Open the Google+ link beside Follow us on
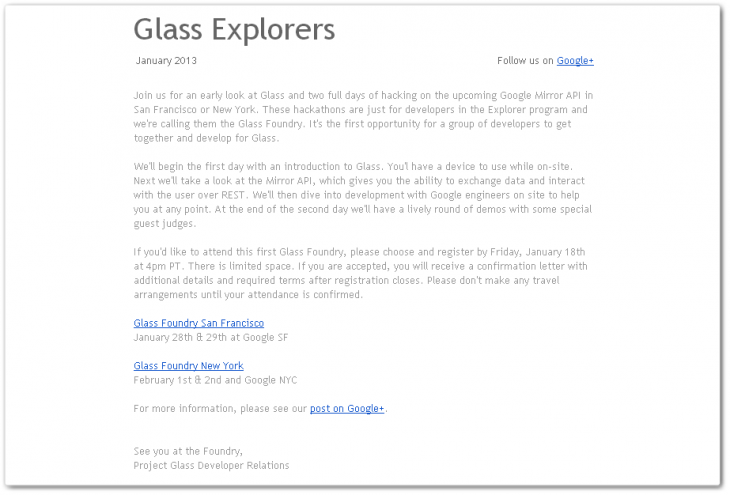The width and height of the screenshot is (730, 495). tap(575, 61)
